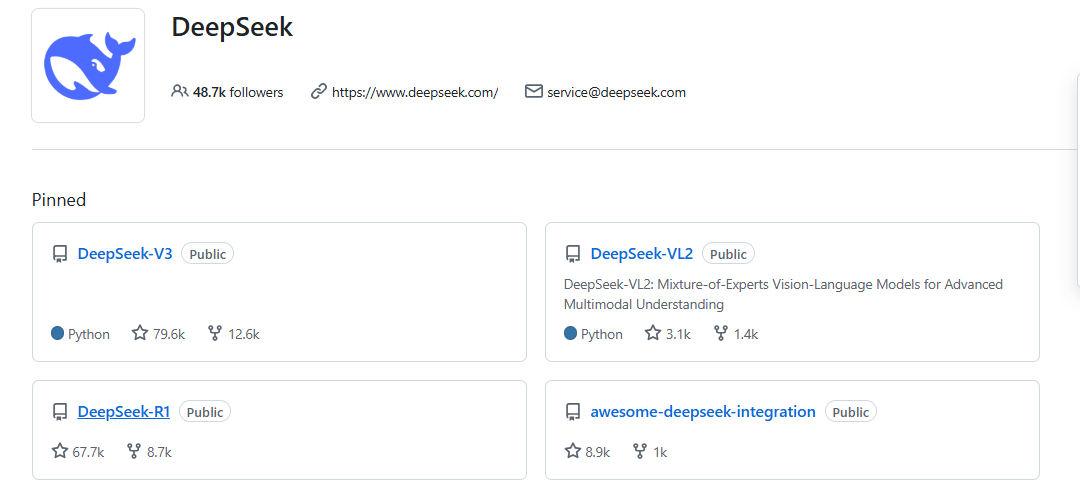Image resolution: width=1080 pixels, height=494 pixels.
Task: Click the Public badge of DeepSeek-V3
Action: click(208, 254)
